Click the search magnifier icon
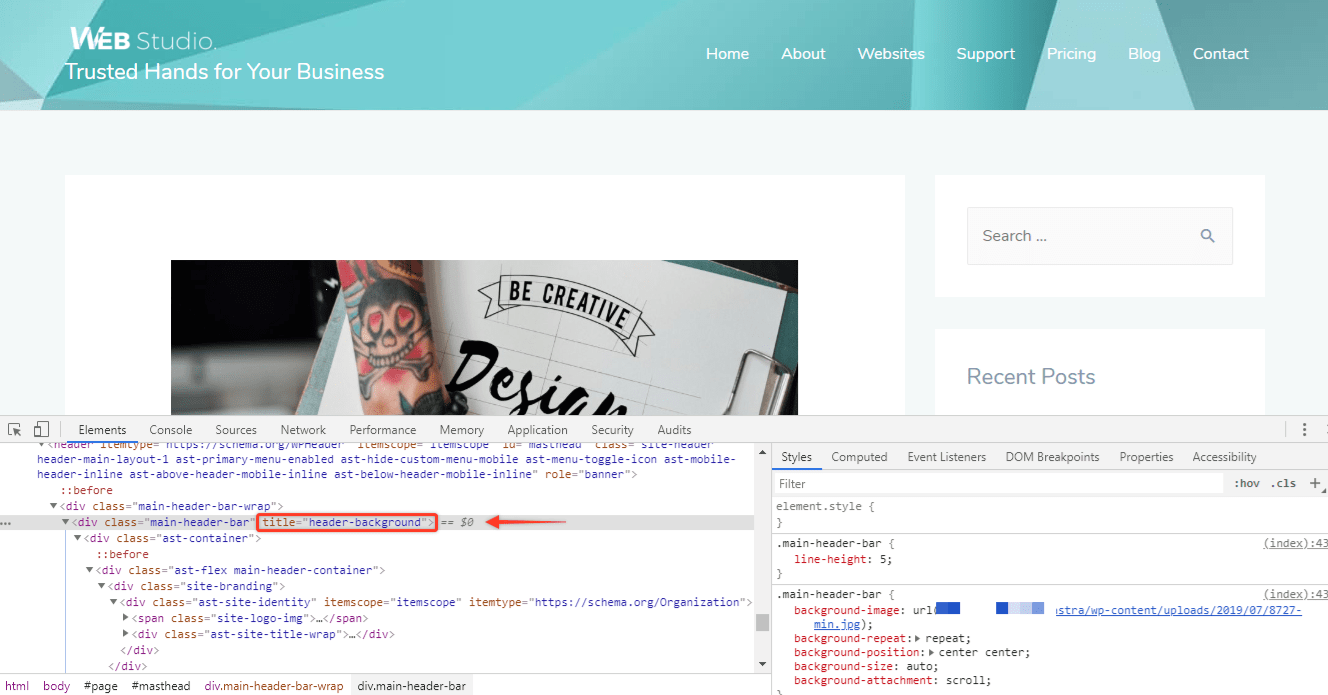Viewport: 1328px width, 695px height. tap(1207, 236)
